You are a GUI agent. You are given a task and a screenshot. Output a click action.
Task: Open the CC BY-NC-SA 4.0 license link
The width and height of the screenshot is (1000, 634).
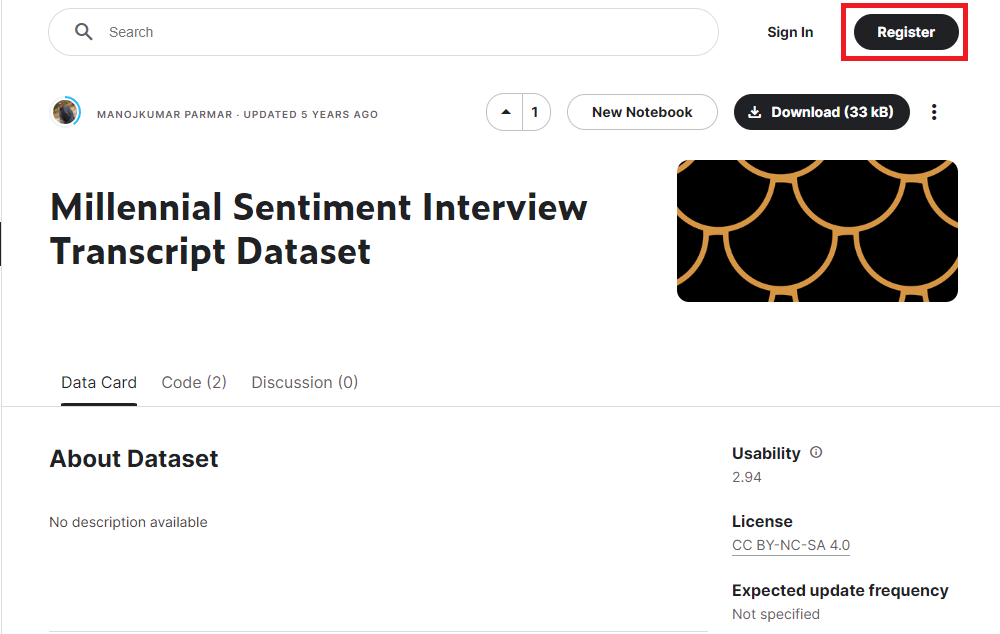point(790,545)
